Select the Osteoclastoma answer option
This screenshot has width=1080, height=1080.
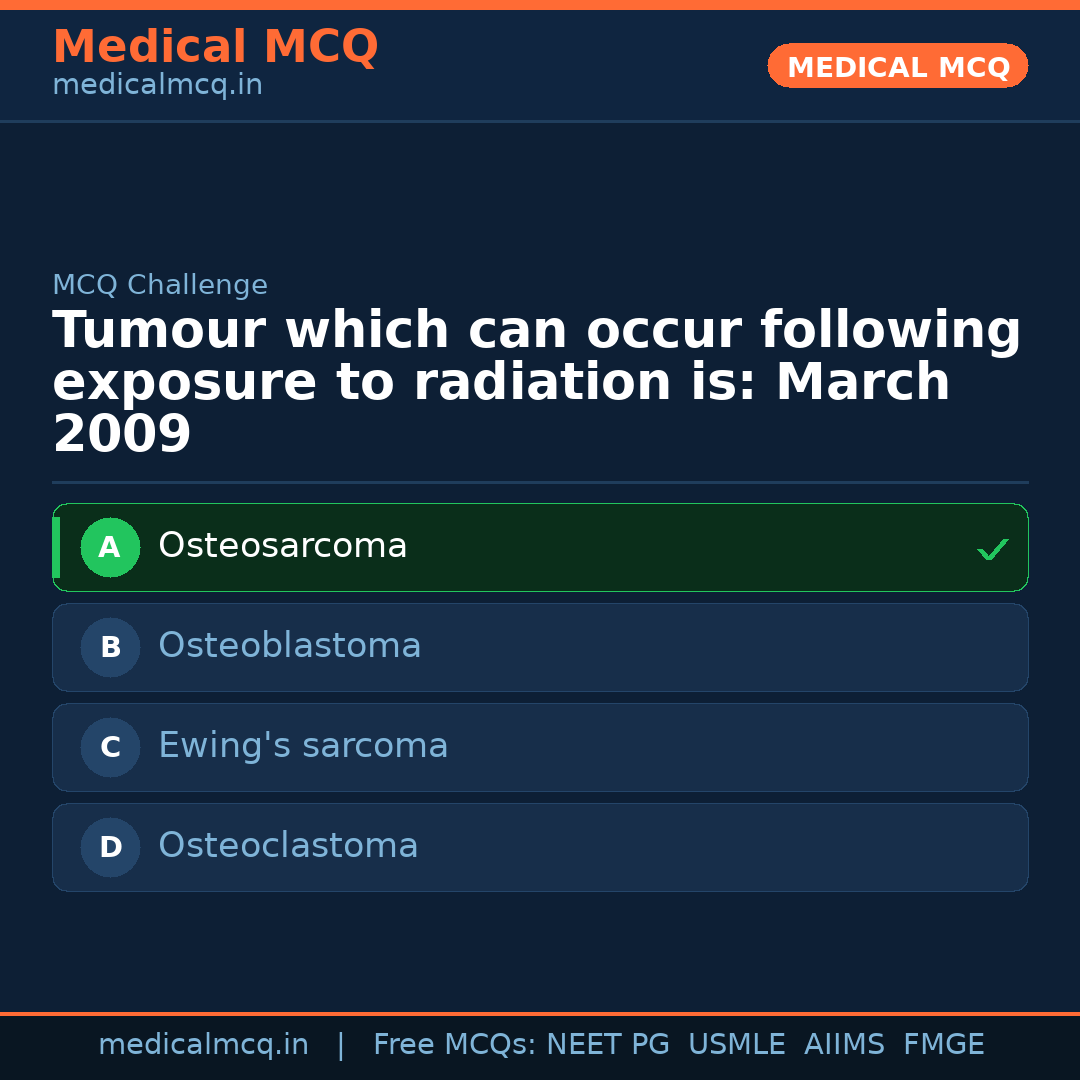click(x=540, y=847)
